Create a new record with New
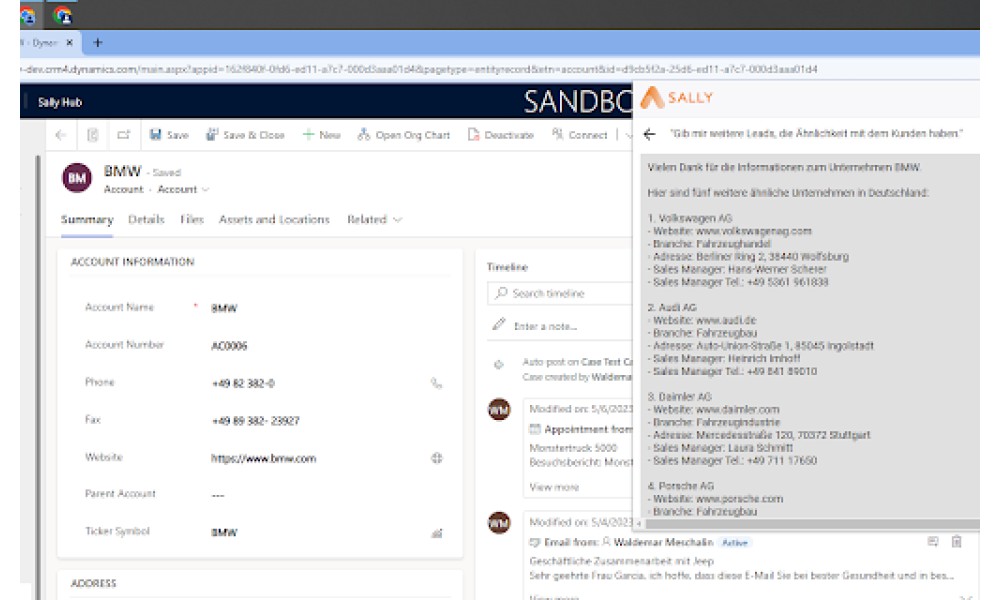Screen dimensions: 1000x600 click(x=321, y=135)
